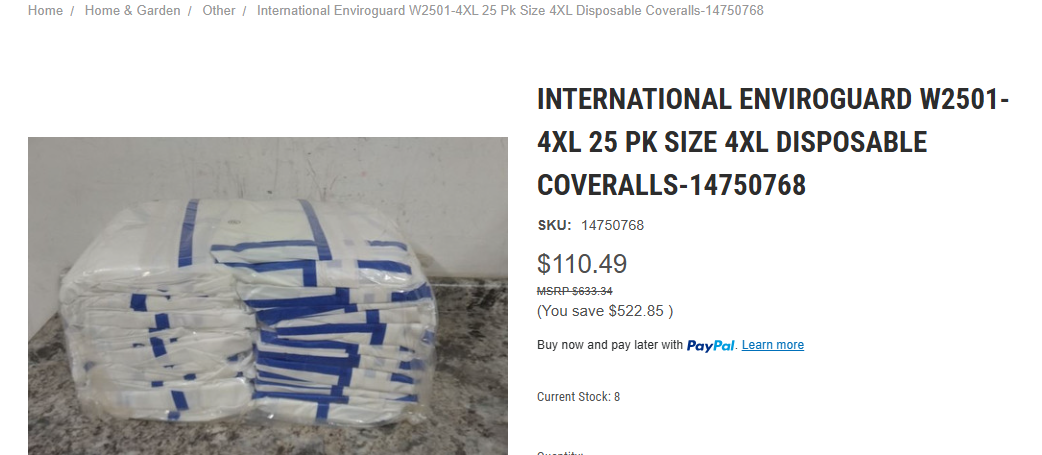Click 'Buy now and pay later with' text
Image resolution: width=1042 pixels, height=455 pixels.
(x=610, y=345)
